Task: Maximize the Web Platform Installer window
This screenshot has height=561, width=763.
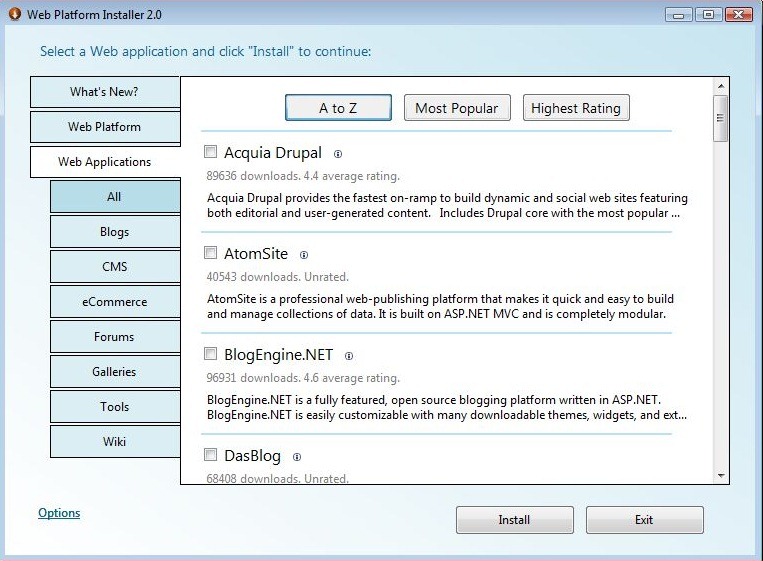Action: click(708, 15)
